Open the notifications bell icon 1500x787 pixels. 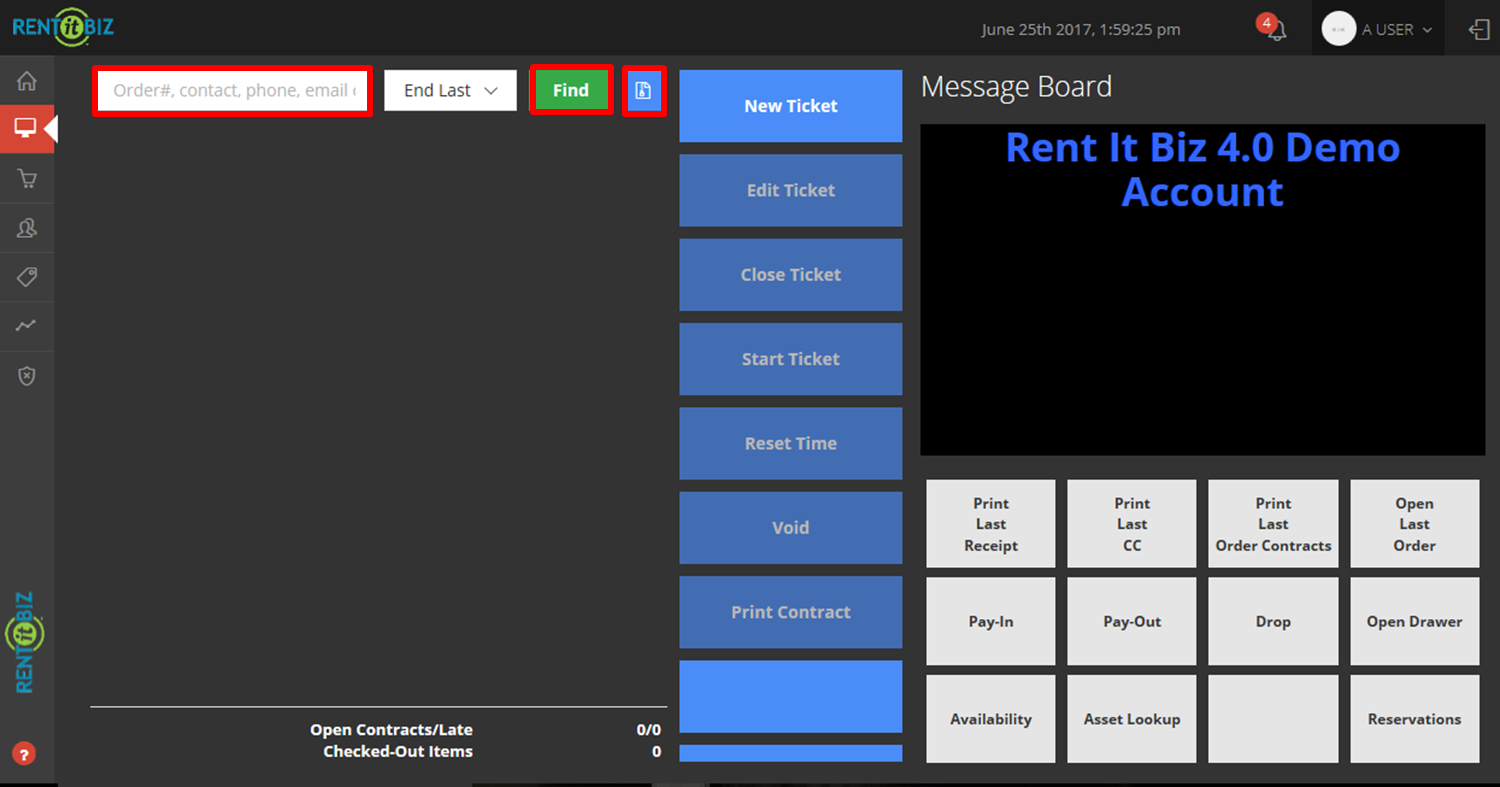point(1276,30)
